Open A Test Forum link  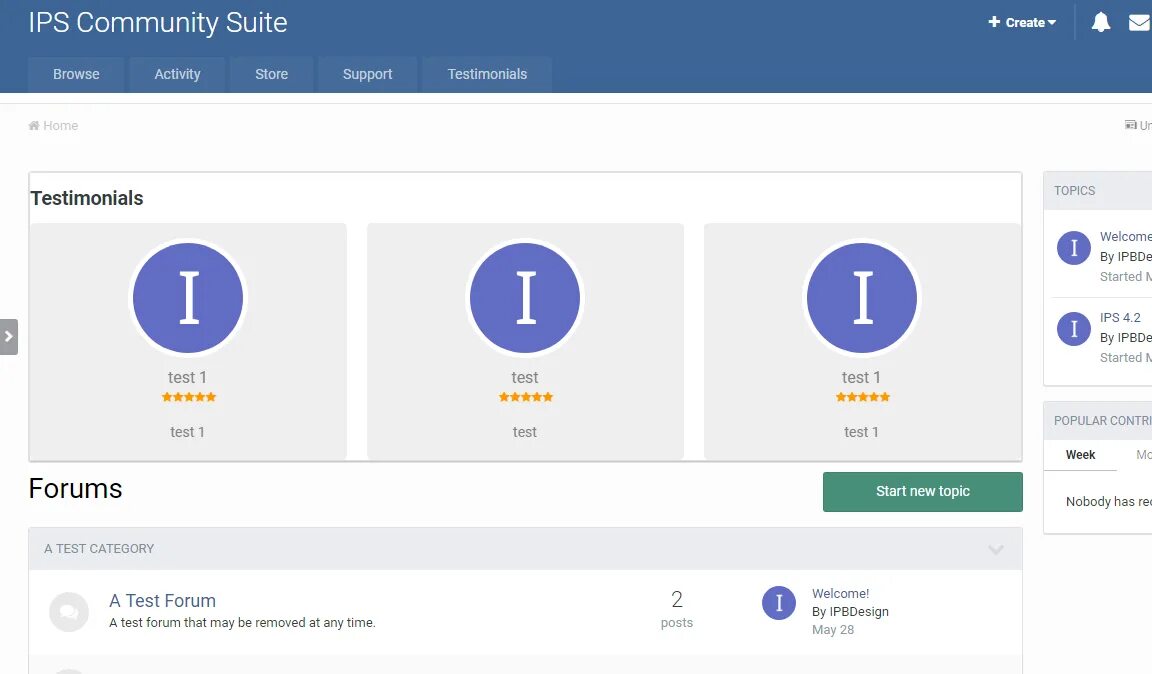(x=162, y=600)
